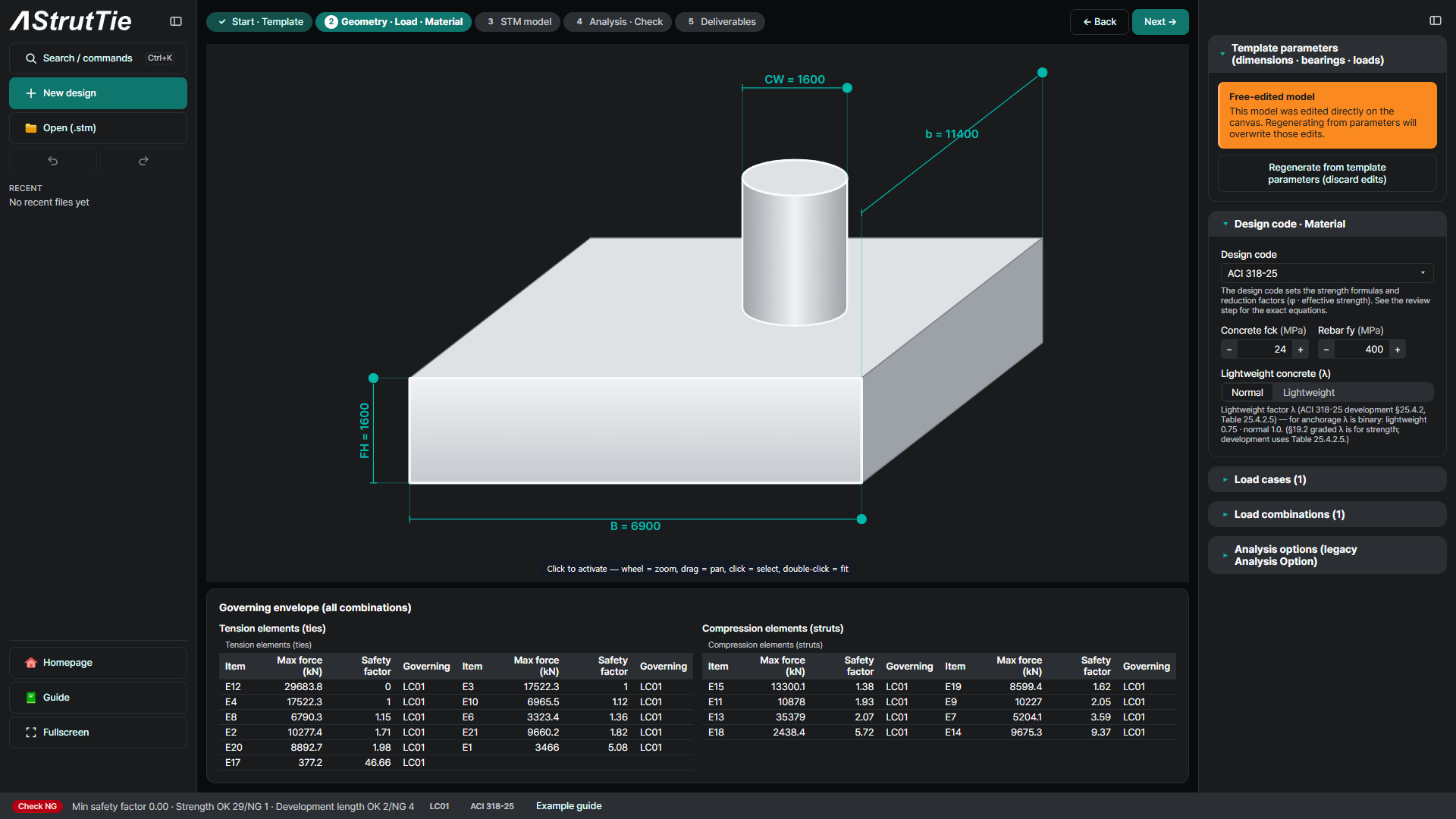Select the b = 11400 dimension handle
The height and width of the screenshot is (819, 1456).
[1043, 73]
